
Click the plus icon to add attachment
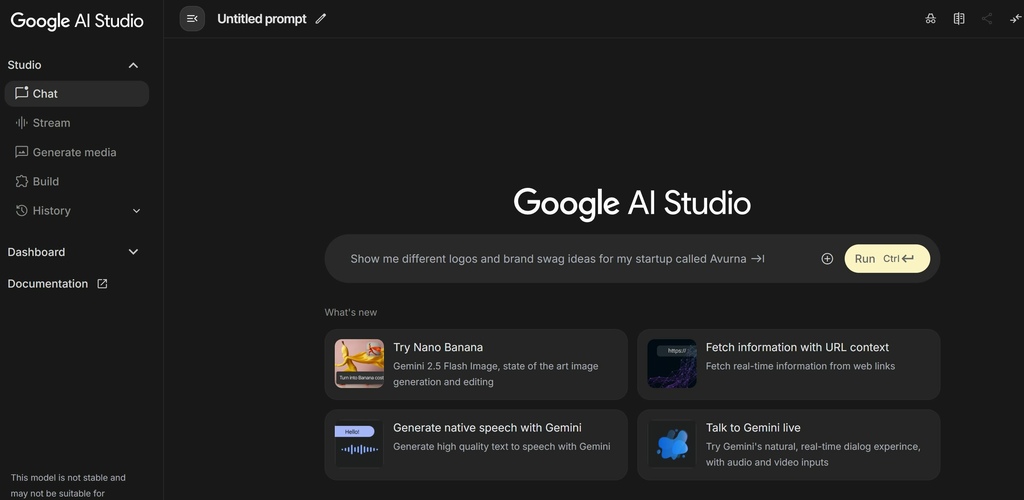pyautogui.click(x=827, y=258)
